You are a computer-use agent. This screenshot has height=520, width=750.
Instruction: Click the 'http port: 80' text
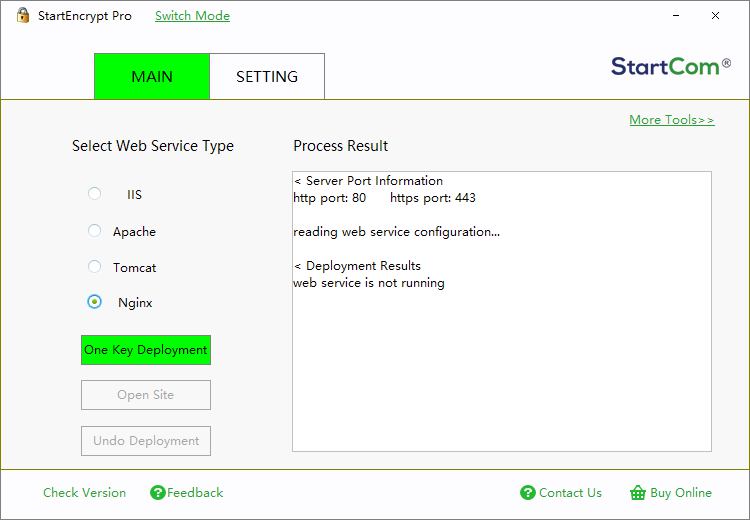330,198
